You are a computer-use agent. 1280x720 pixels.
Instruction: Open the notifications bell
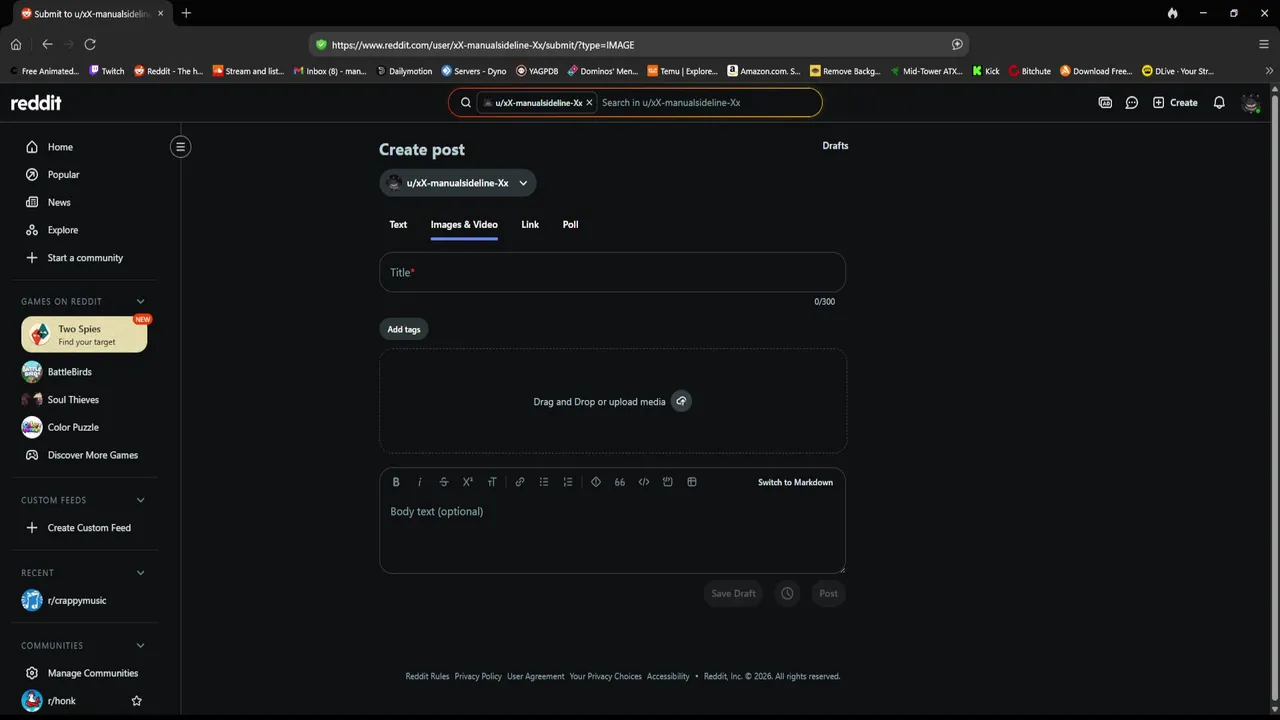tap(1219, 102)
